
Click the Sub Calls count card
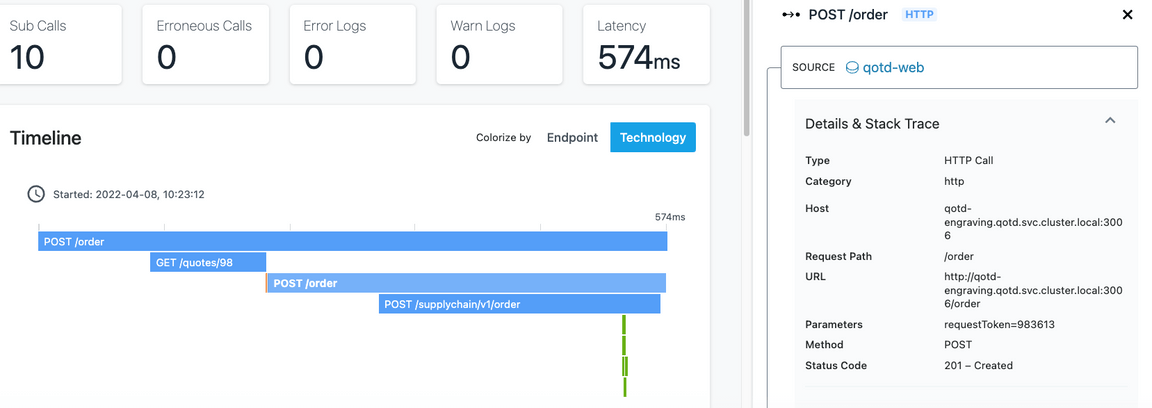pyautogui.click(x=59, y=44)
